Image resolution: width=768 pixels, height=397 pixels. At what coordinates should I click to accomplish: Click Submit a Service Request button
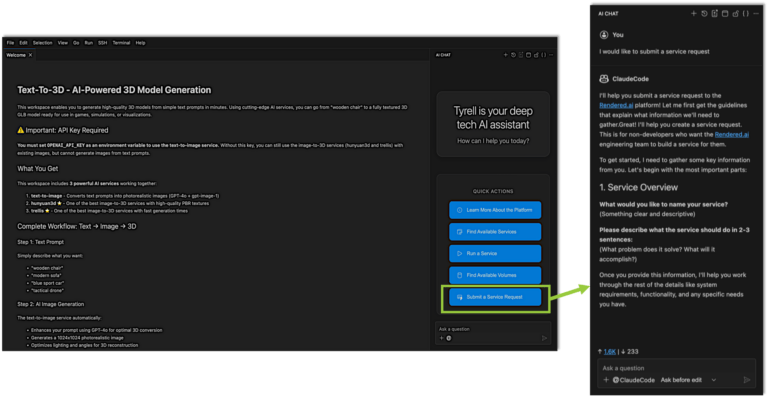[495, 297]
